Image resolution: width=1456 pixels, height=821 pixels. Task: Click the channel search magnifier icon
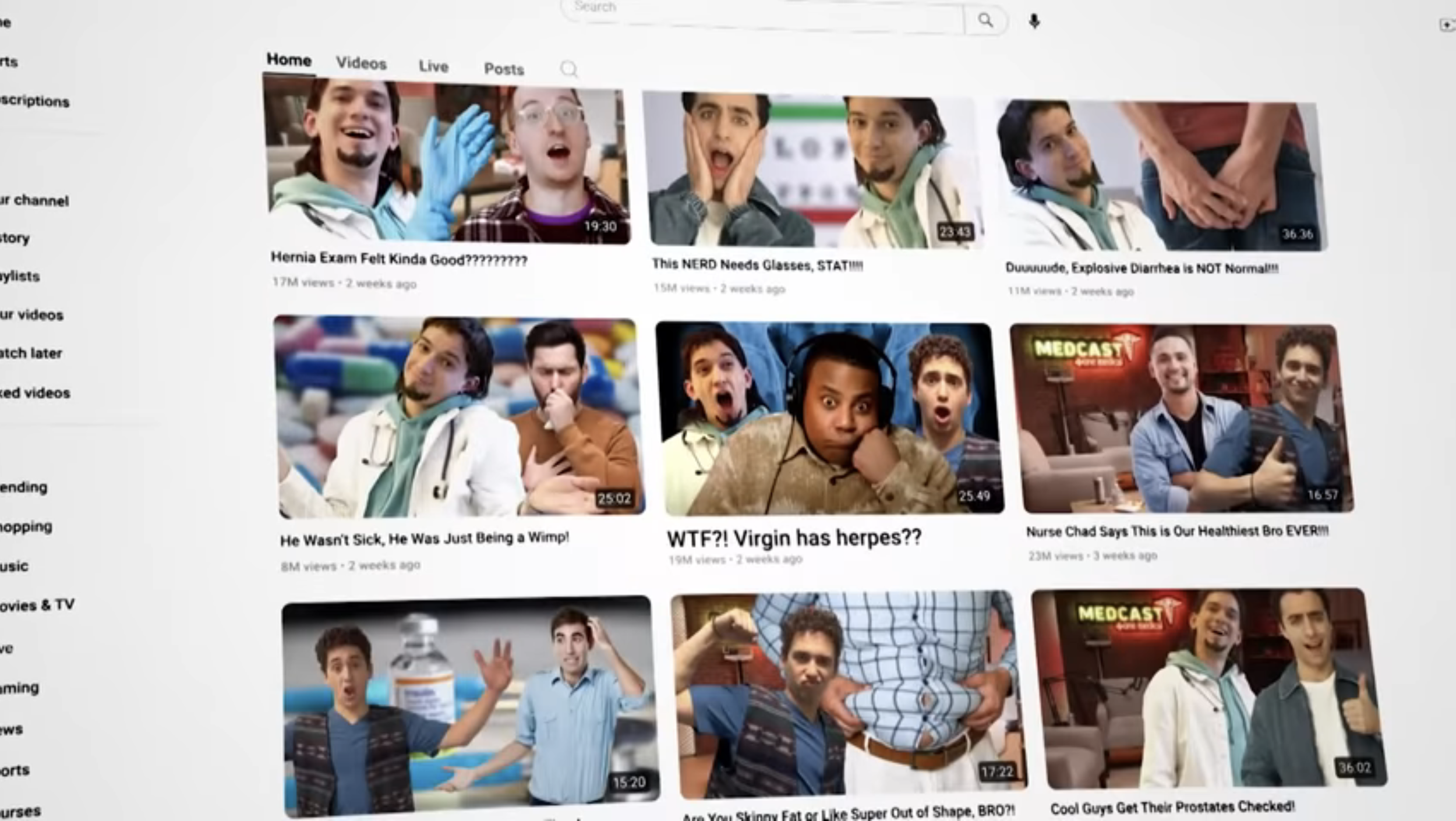click(568, 69)
